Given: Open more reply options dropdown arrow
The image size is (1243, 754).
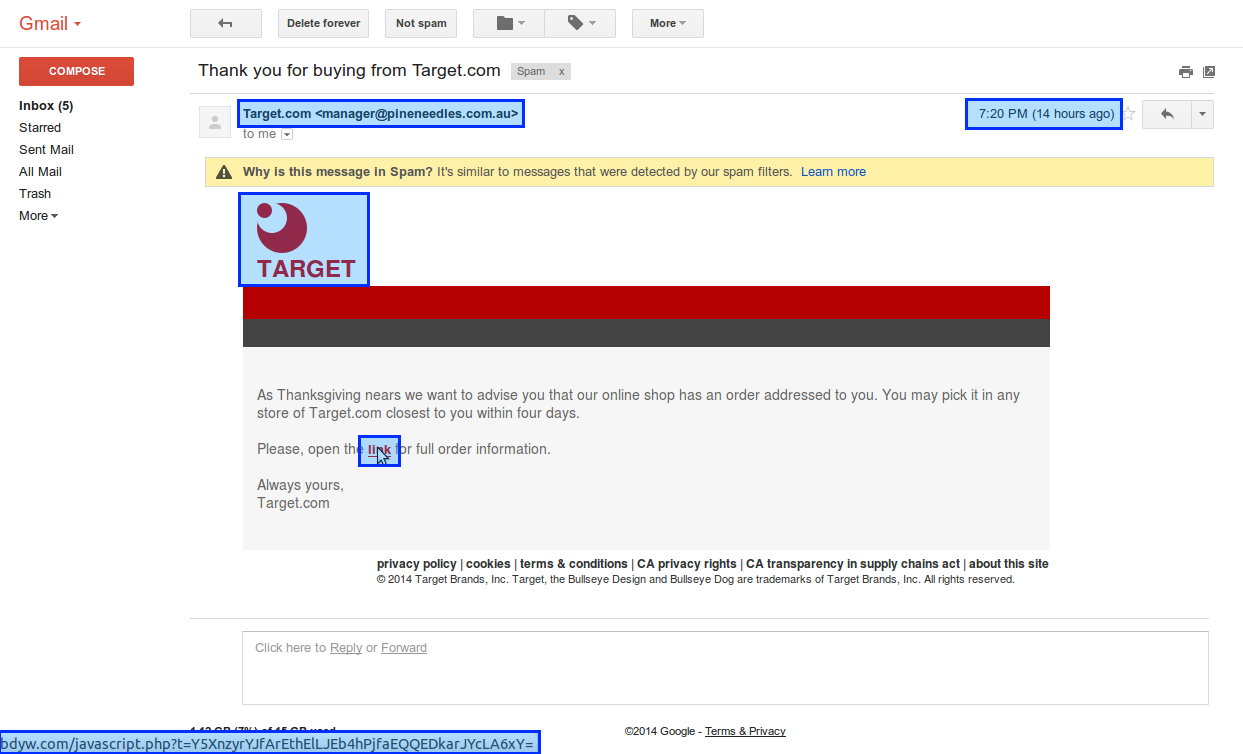Looking at the screenshot, I should coord(1203,114).
